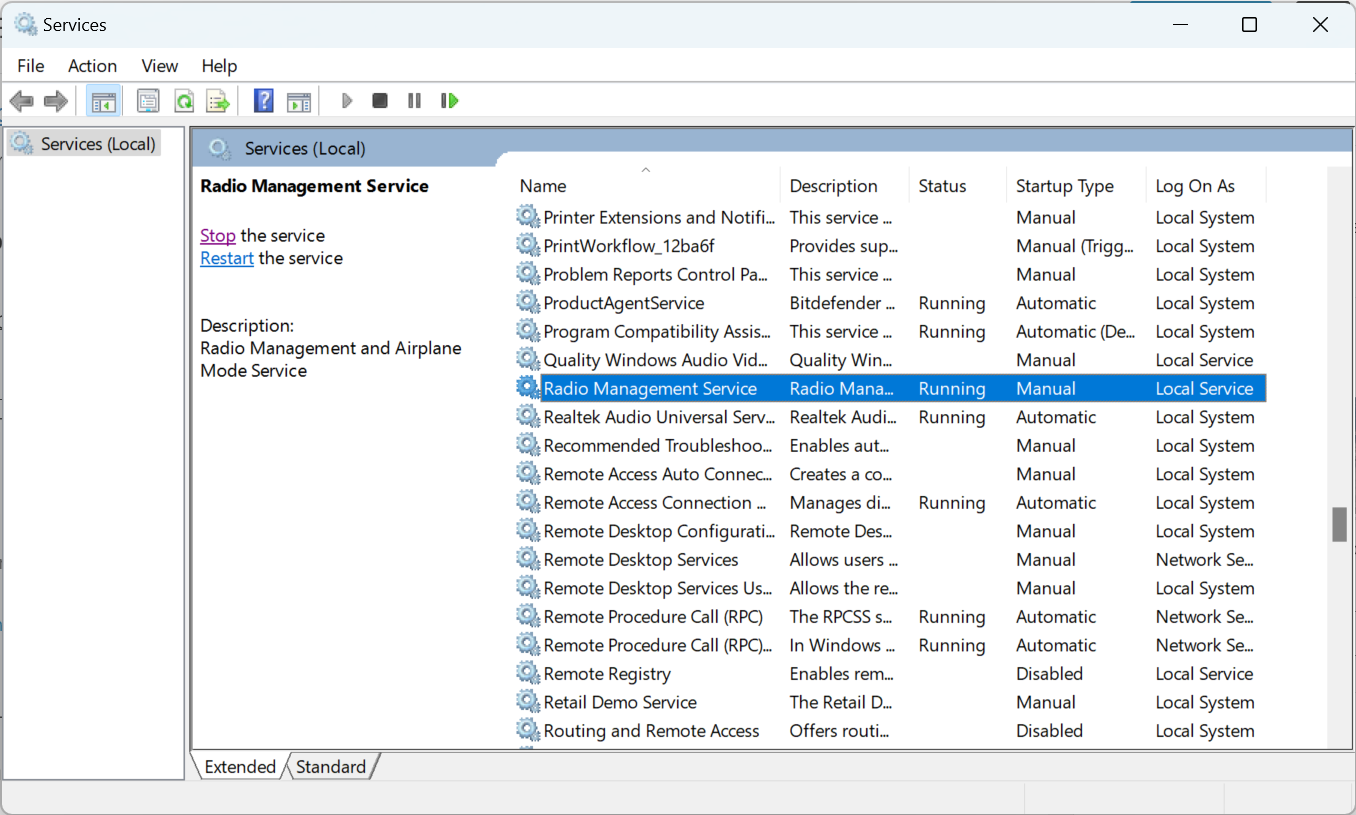
Task: Click the Stop the service link
Action: (218, 235)
